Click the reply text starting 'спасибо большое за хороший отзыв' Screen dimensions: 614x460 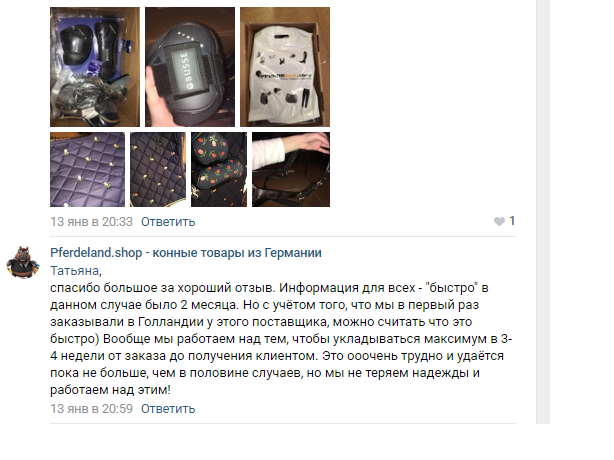(281, 339)
